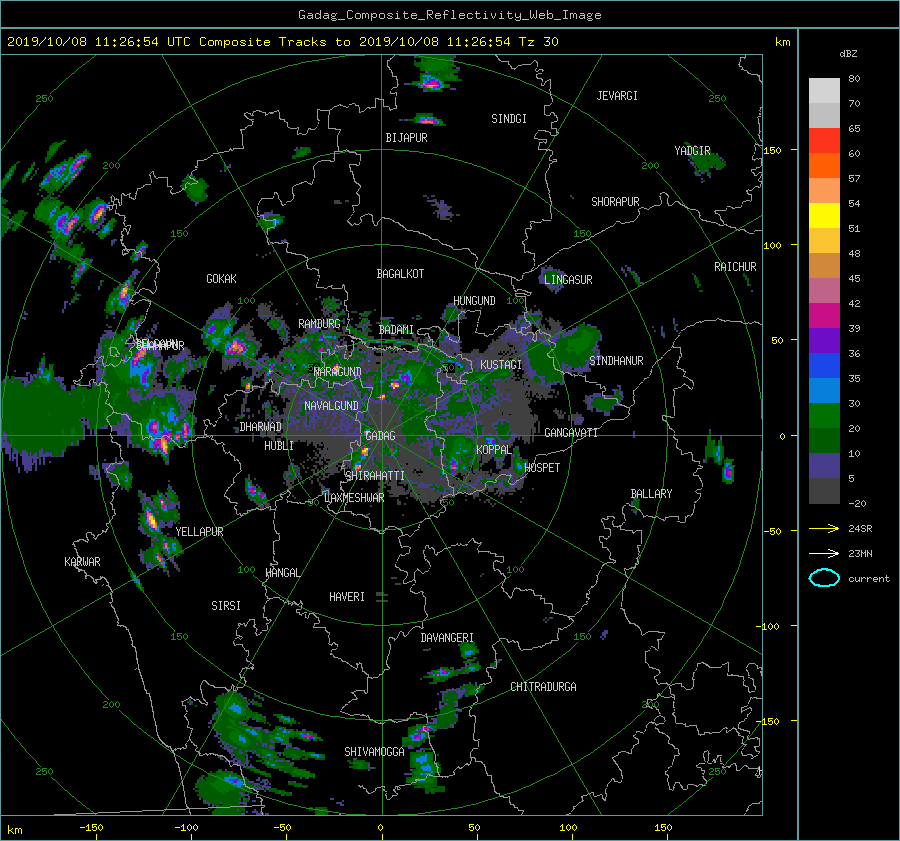The height and width of the screenshot is (841, 900).
Task: Click the 'KOPPAL' city label
Action: pos(494,450)
